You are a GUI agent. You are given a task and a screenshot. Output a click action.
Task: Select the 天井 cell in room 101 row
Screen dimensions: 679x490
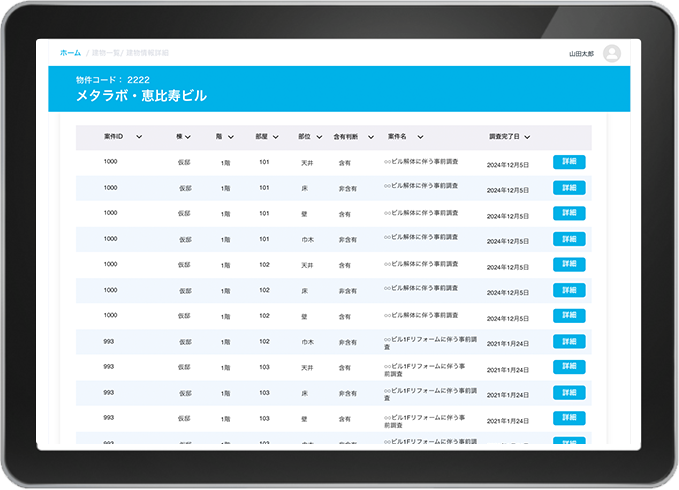(307, 163)
